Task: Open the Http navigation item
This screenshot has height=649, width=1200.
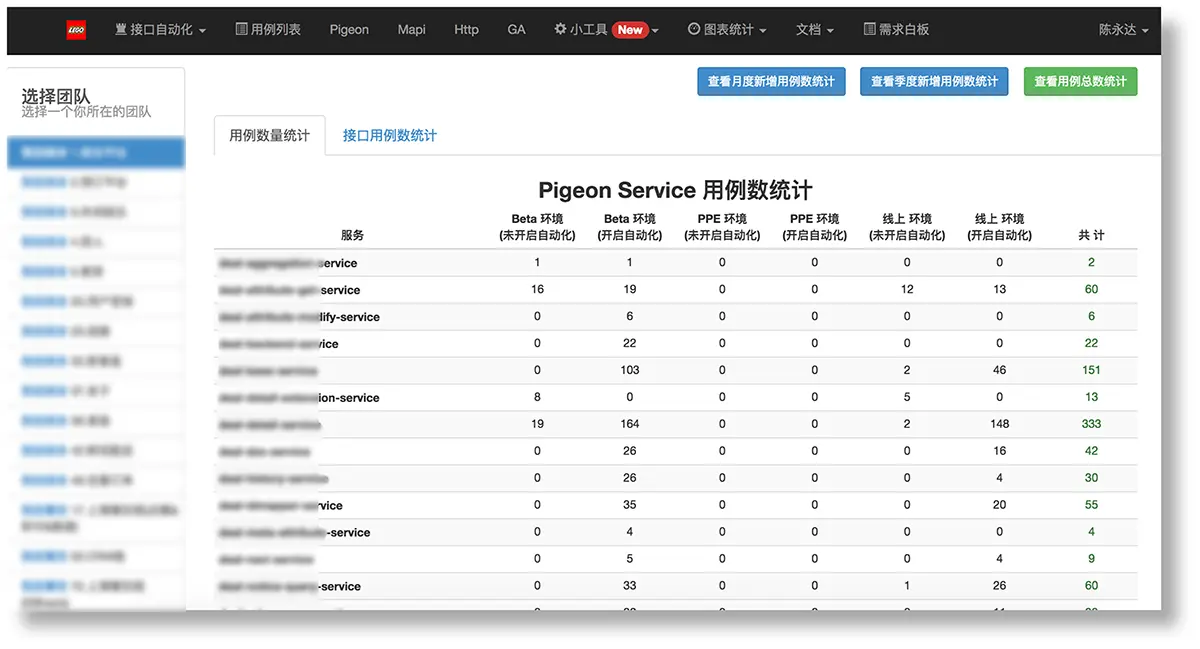Action: pyautogui.click(x=466, y=30)
